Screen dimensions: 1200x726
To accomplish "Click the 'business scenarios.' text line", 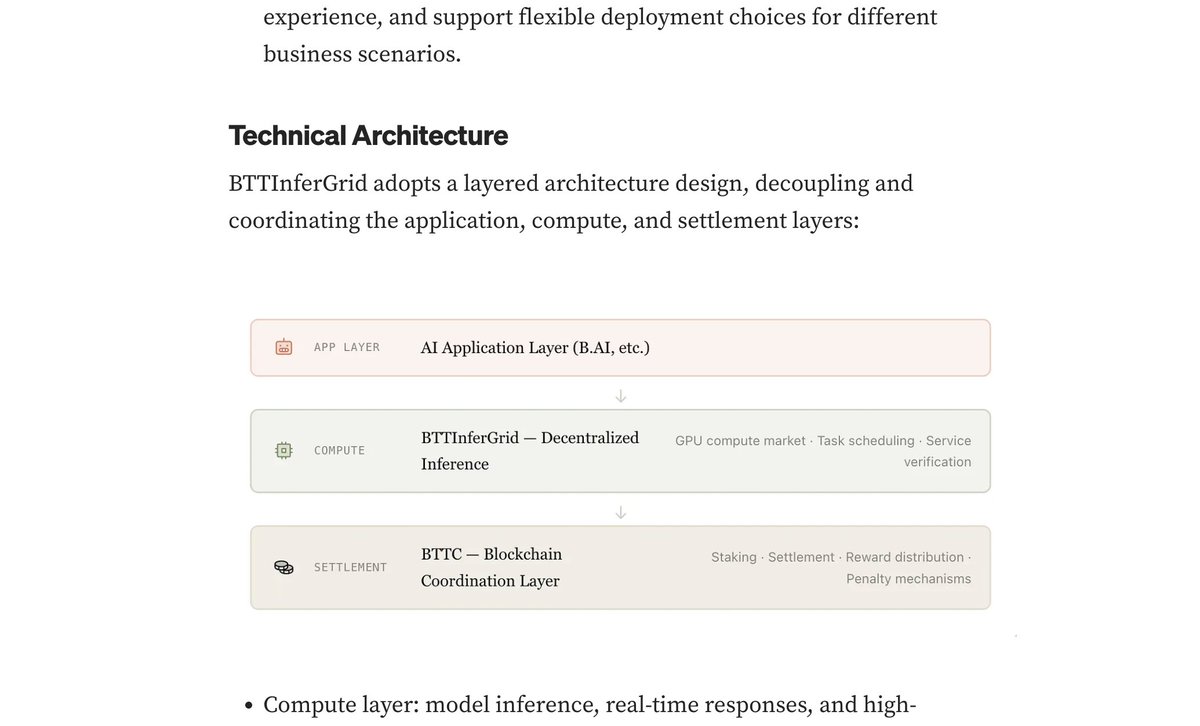I will tap(362, 54).
